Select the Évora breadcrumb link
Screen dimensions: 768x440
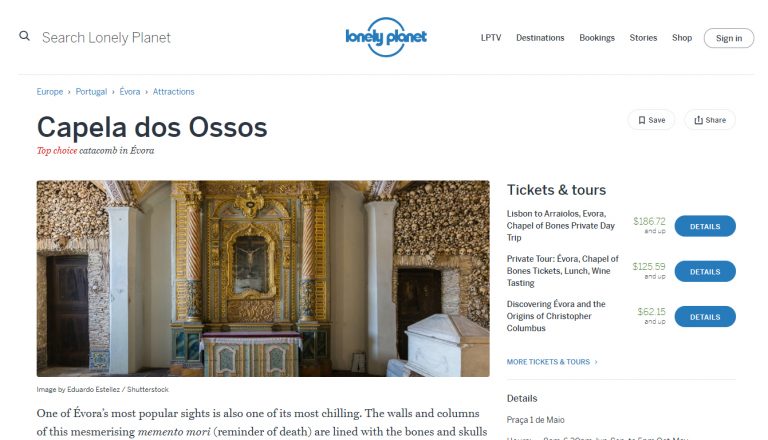(130, 92)
